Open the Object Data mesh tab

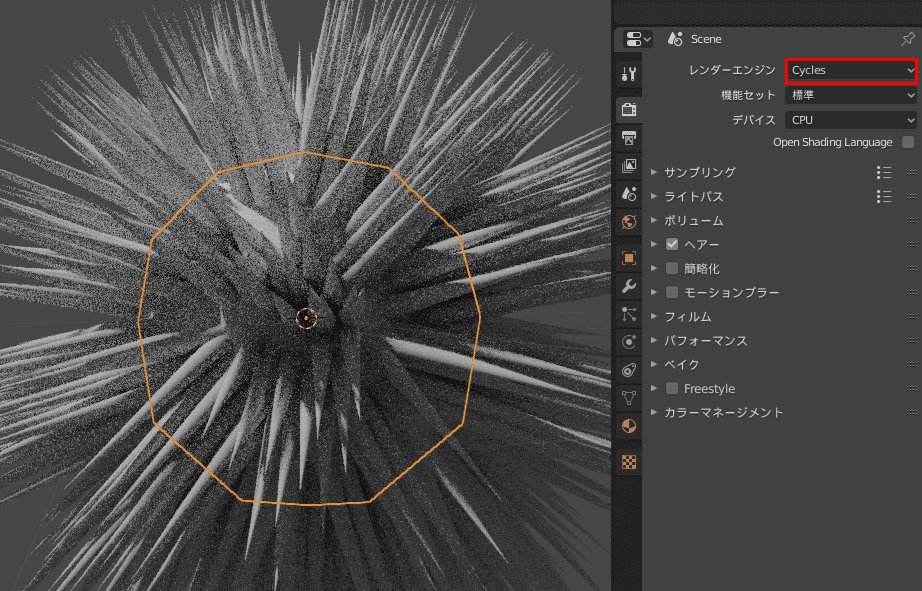[x=629, y=398]
